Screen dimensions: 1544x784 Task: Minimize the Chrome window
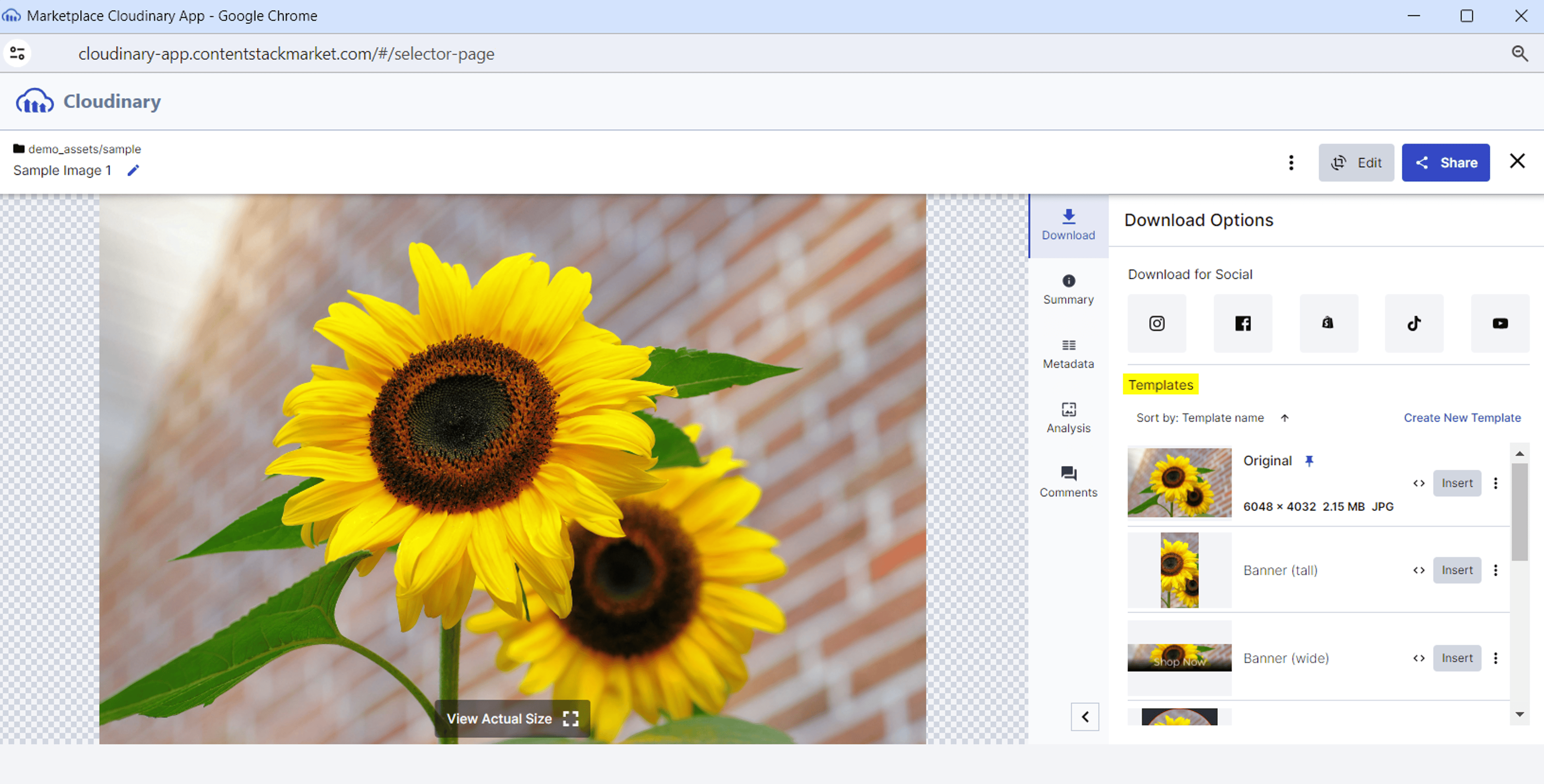tap(1414, 16)
